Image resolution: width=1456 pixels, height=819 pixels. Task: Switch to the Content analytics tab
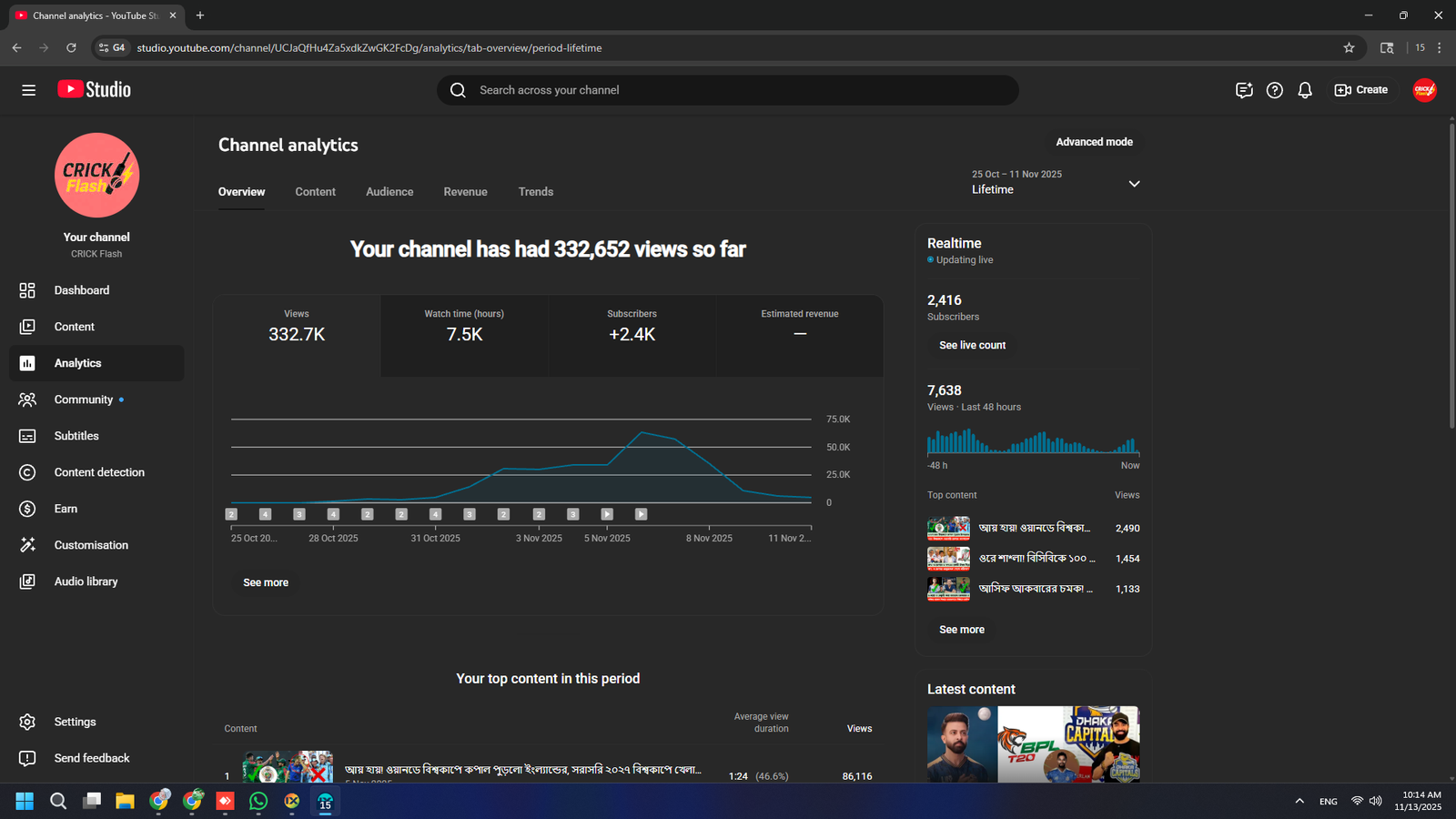pos(315,192)
